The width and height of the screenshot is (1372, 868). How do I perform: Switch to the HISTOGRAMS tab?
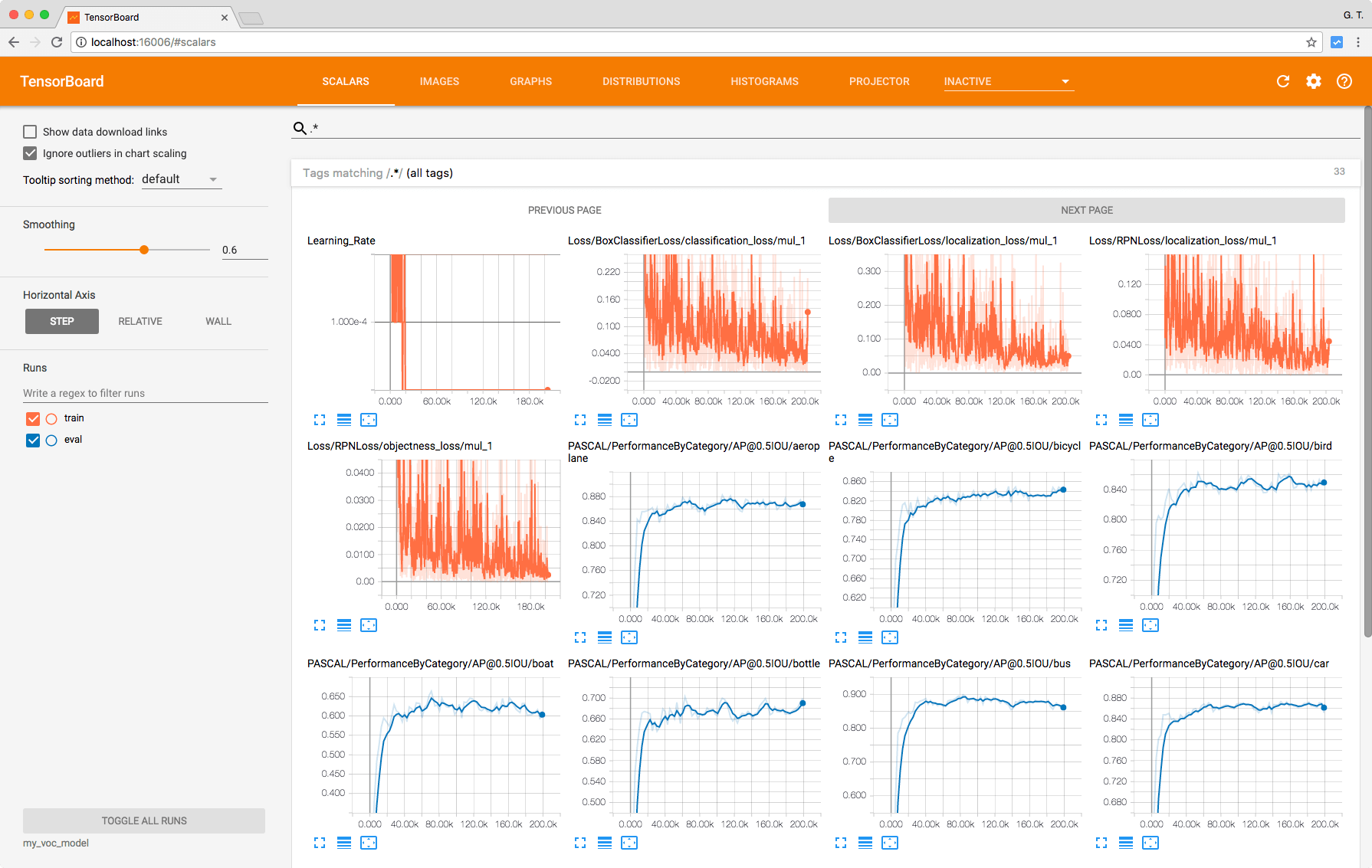764,81
